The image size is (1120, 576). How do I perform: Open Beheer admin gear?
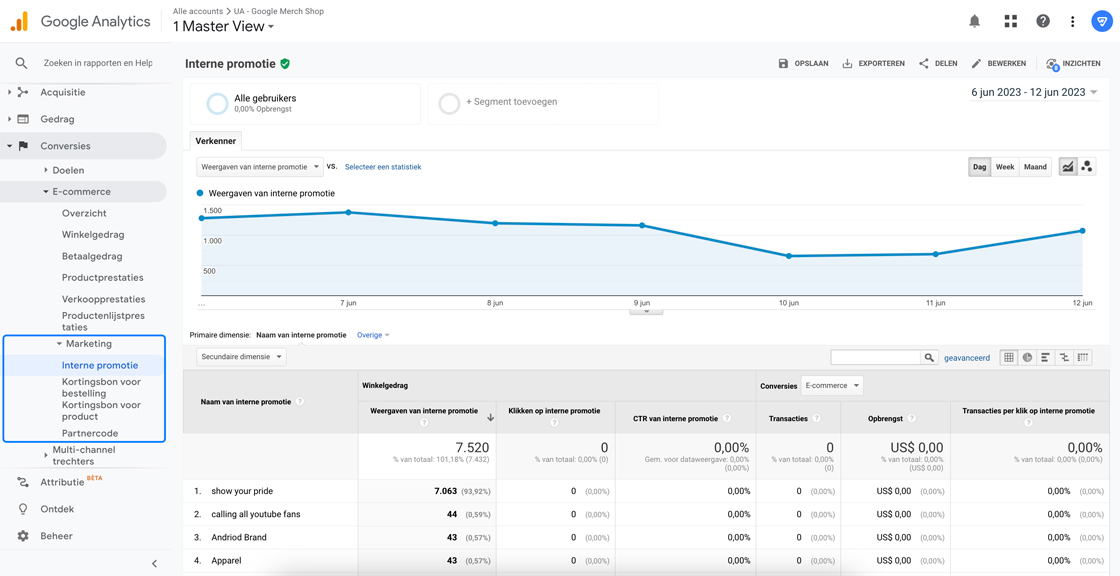(x=56, y=535)
